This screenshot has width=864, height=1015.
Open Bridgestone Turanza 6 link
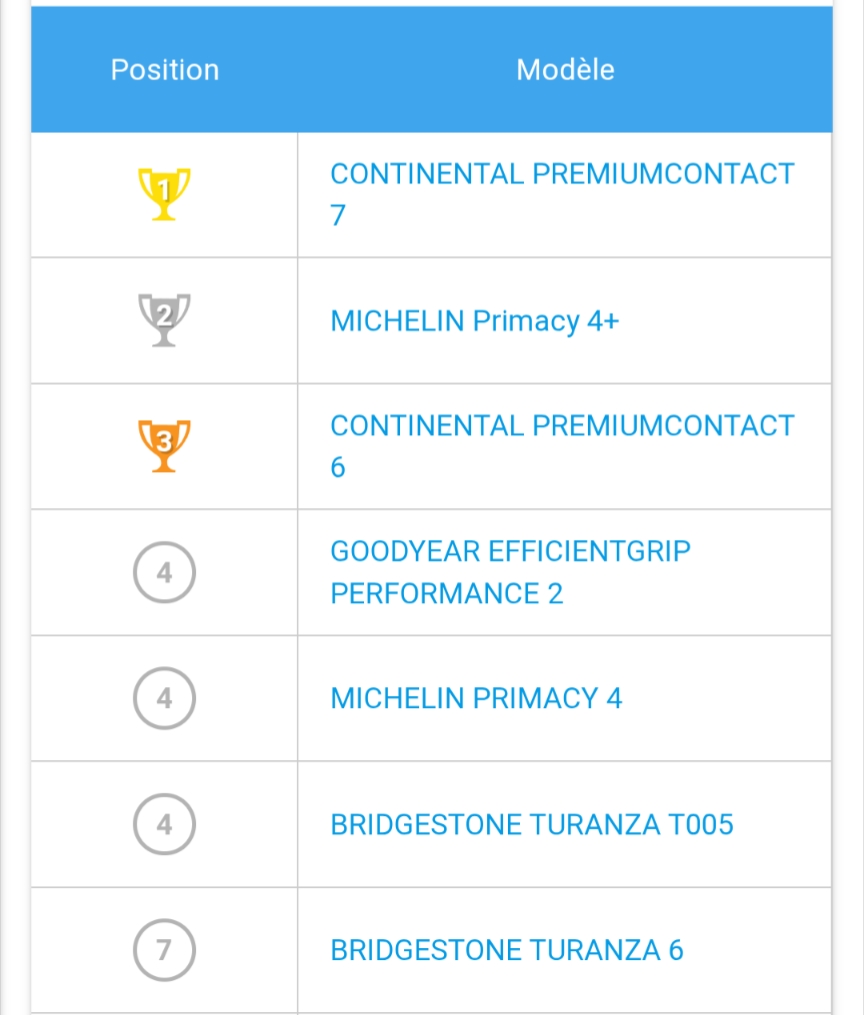tap(507, 950)
